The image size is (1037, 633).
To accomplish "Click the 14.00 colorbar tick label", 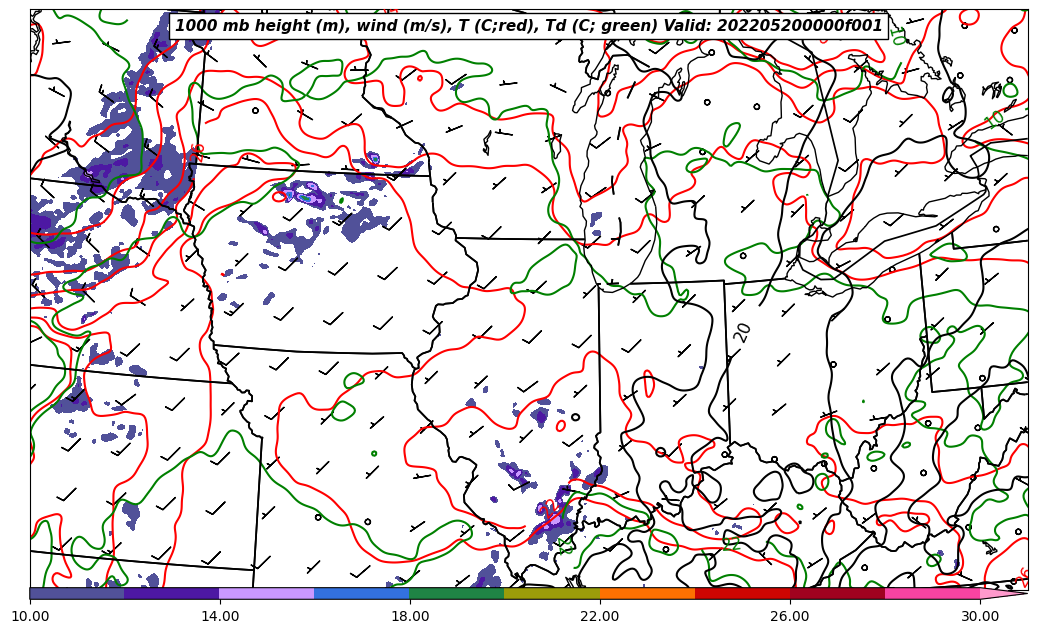I will tap(220, 616).
